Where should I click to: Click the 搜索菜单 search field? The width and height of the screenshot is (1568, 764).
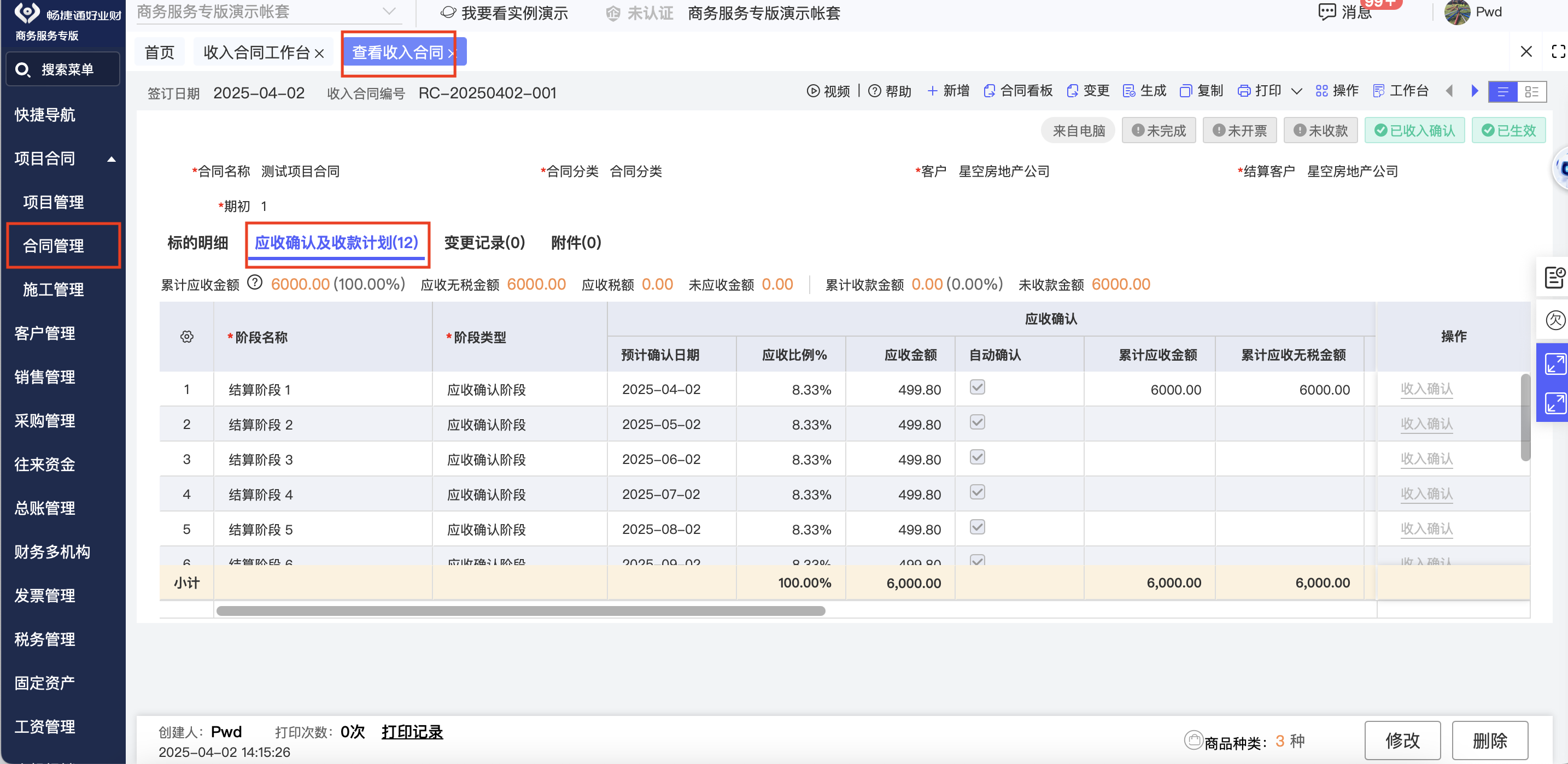[x=63, y=70]
